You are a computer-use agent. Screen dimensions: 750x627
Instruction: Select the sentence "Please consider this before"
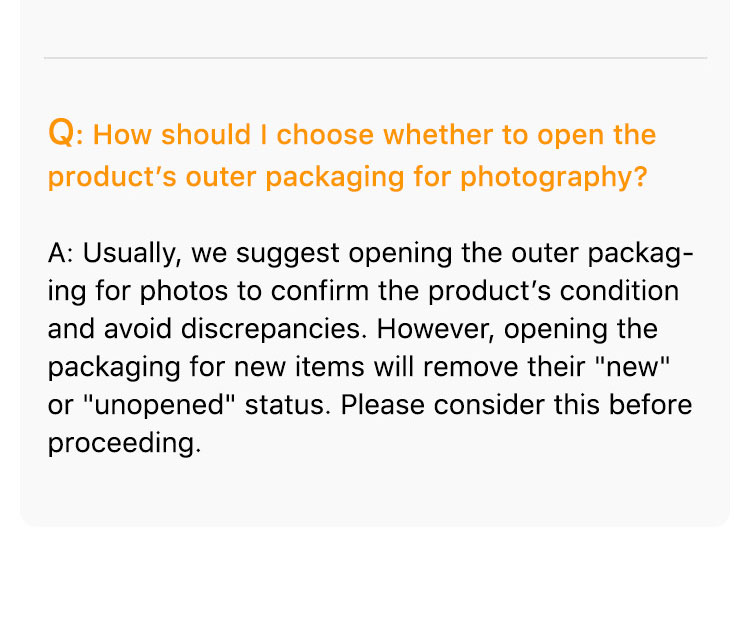[x=517, y=405]
